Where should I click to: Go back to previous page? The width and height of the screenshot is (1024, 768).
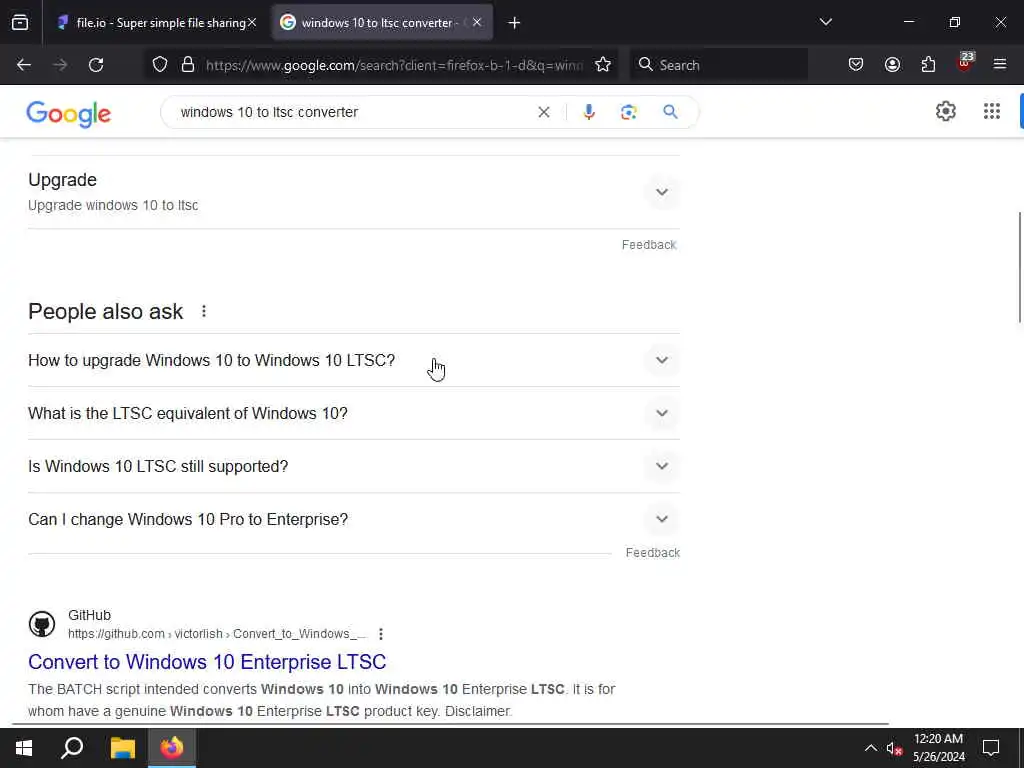pyautogui.click(x=24, y=65)
